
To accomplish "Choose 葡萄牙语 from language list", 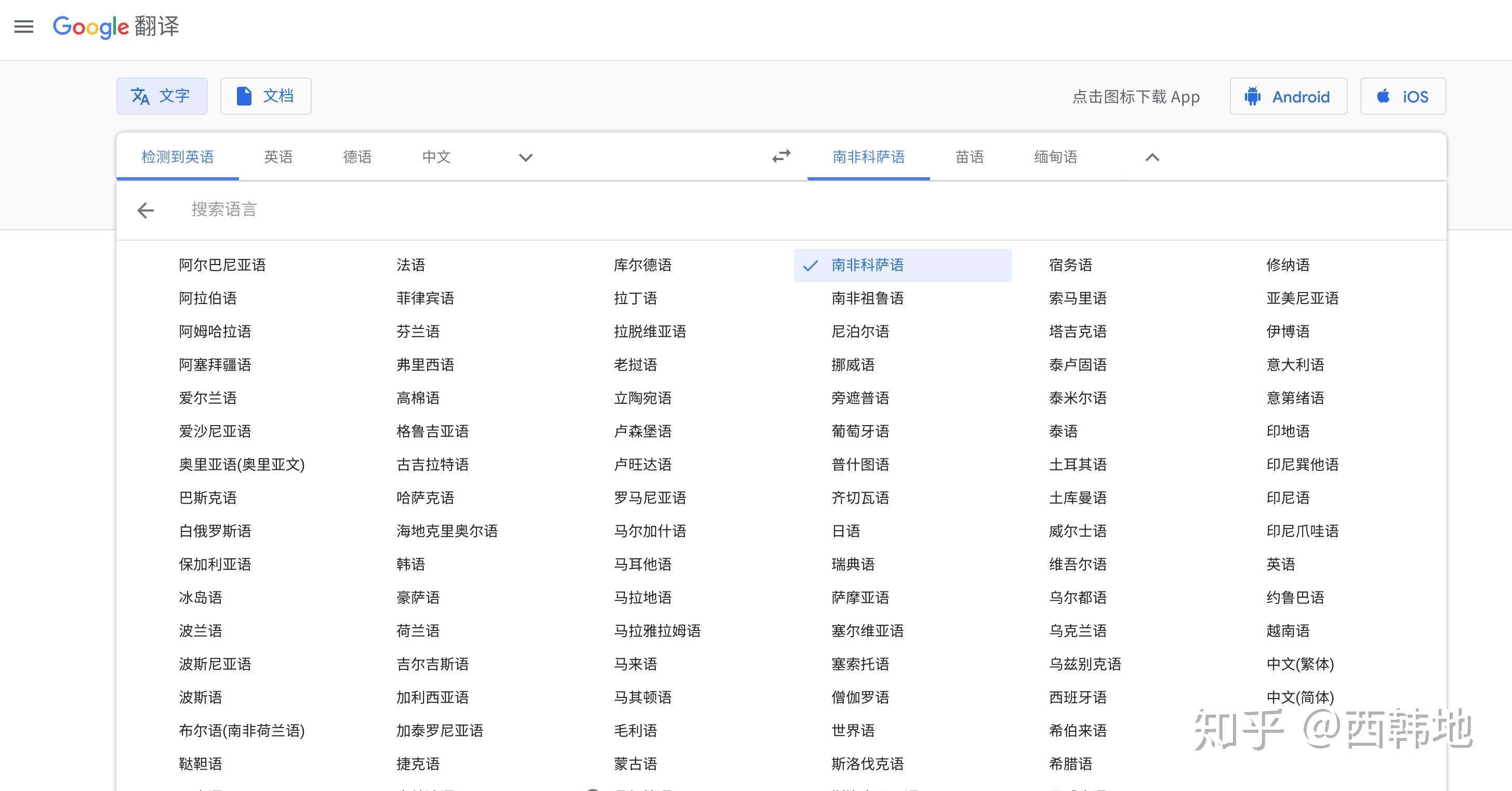I will pyautogui.click(x=860, y=431).
